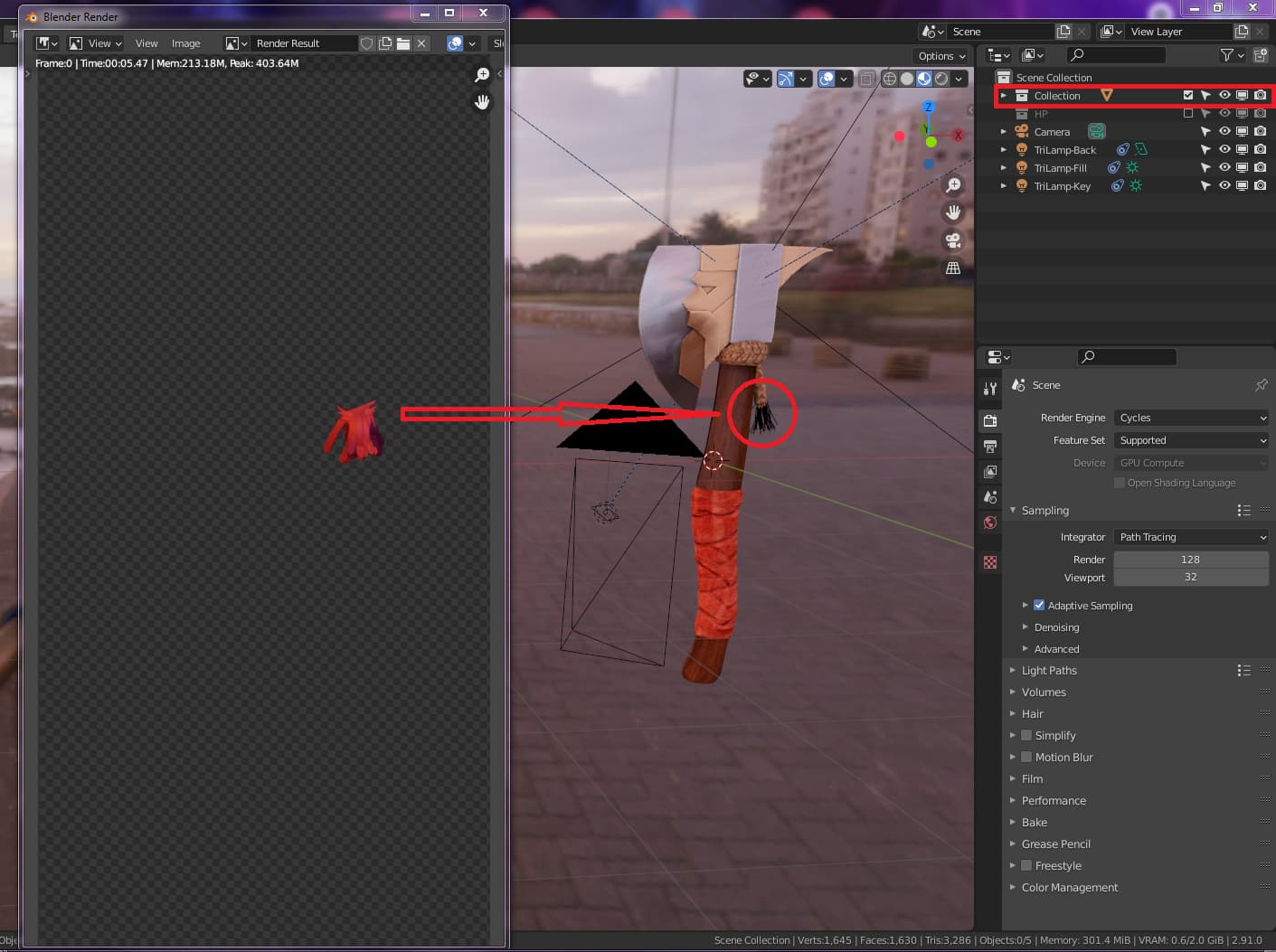Click the viewport pan hand gizmo
Screen dimensions: 1276x952
pos(953,213)
